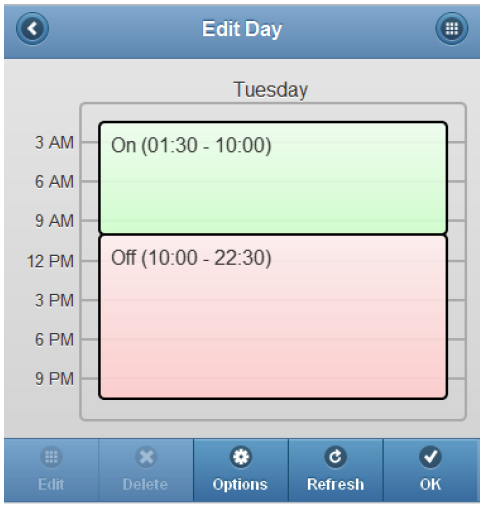Click the Options label in toolbar
485x507 pixels.
[x=240, y=484]
